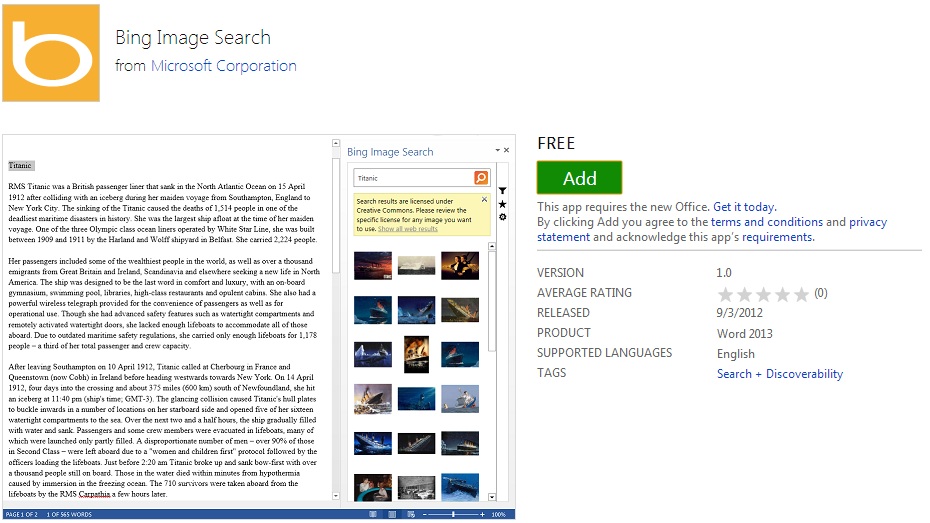
Task: Select the burning tilted ship thumbnail
Action: tap(460, 310)
